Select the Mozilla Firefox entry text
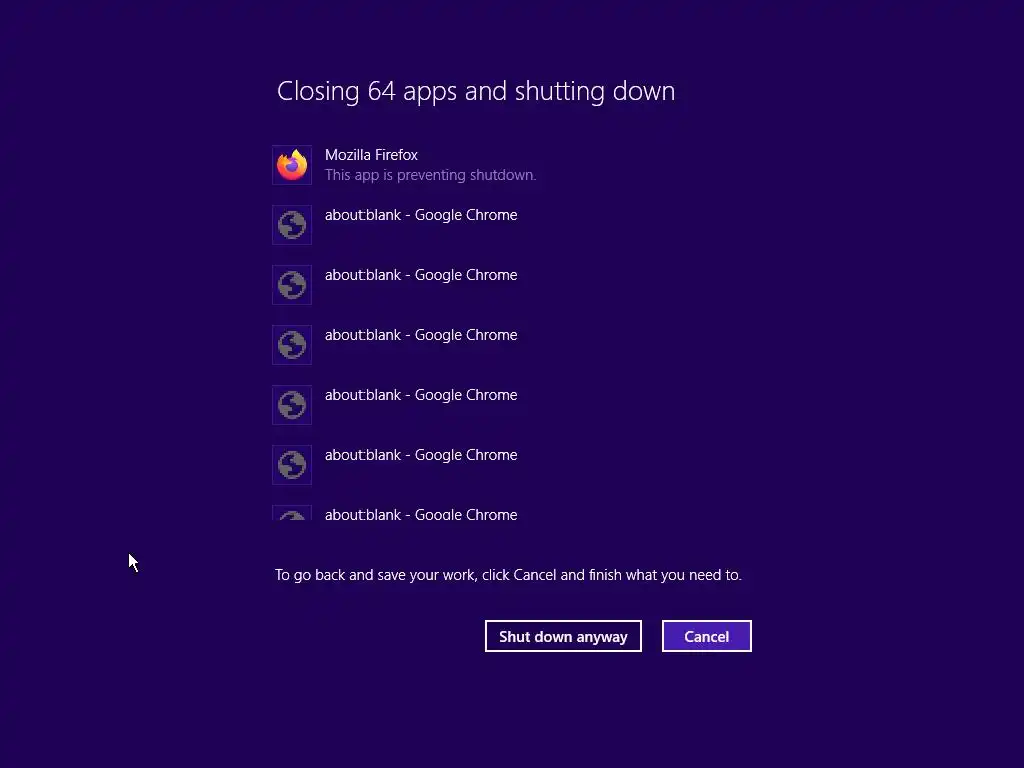This screenshot has height=768, width=1024. pyautogui.click(x=371, y=155)
